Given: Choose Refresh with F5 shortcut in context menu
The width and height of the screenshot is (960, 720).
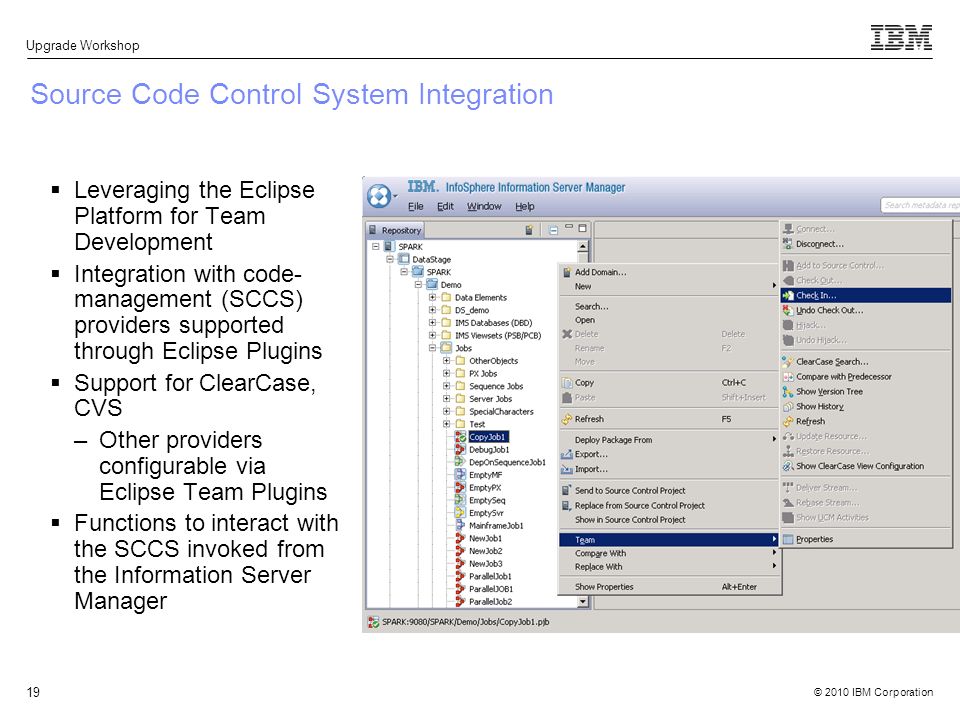Looking at the screenshot, I should (669, 419).
